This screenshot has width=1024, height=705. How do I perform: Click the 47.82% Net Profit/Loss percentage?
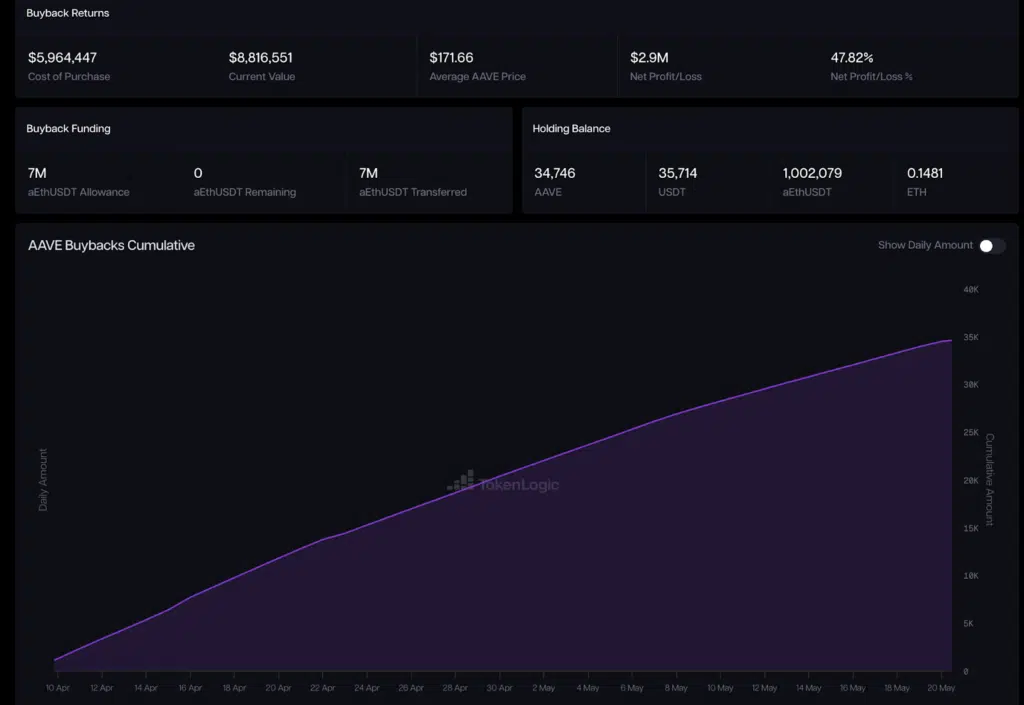click(x=852, y=58)
